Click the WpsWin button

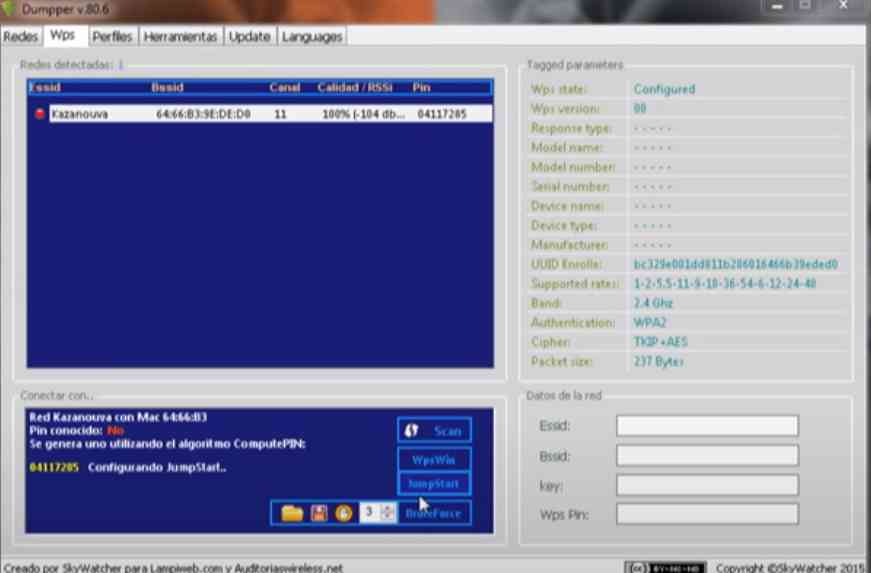point(434,460)
